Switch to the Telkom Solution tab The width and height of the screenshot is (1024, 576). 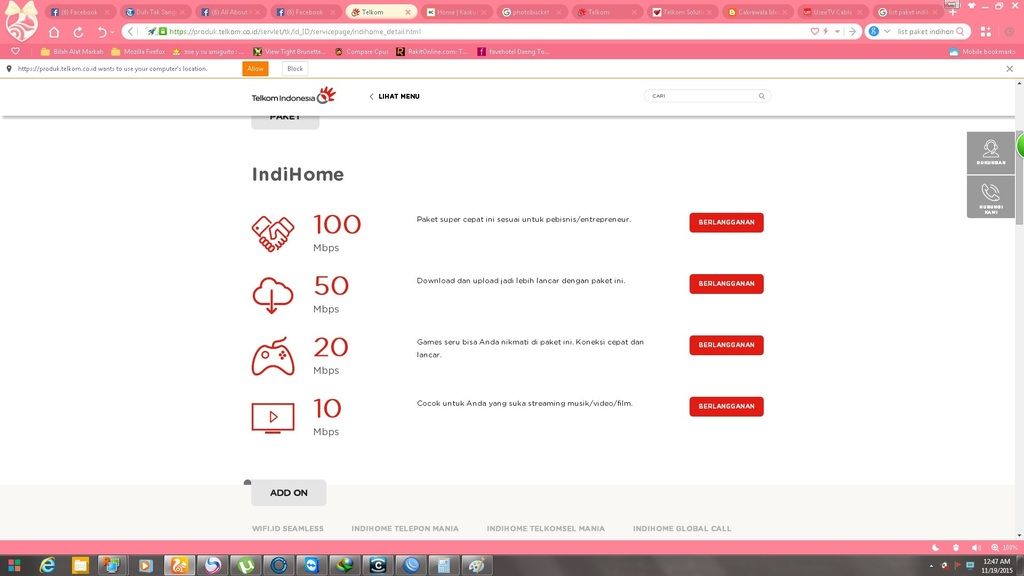[682, 12]
